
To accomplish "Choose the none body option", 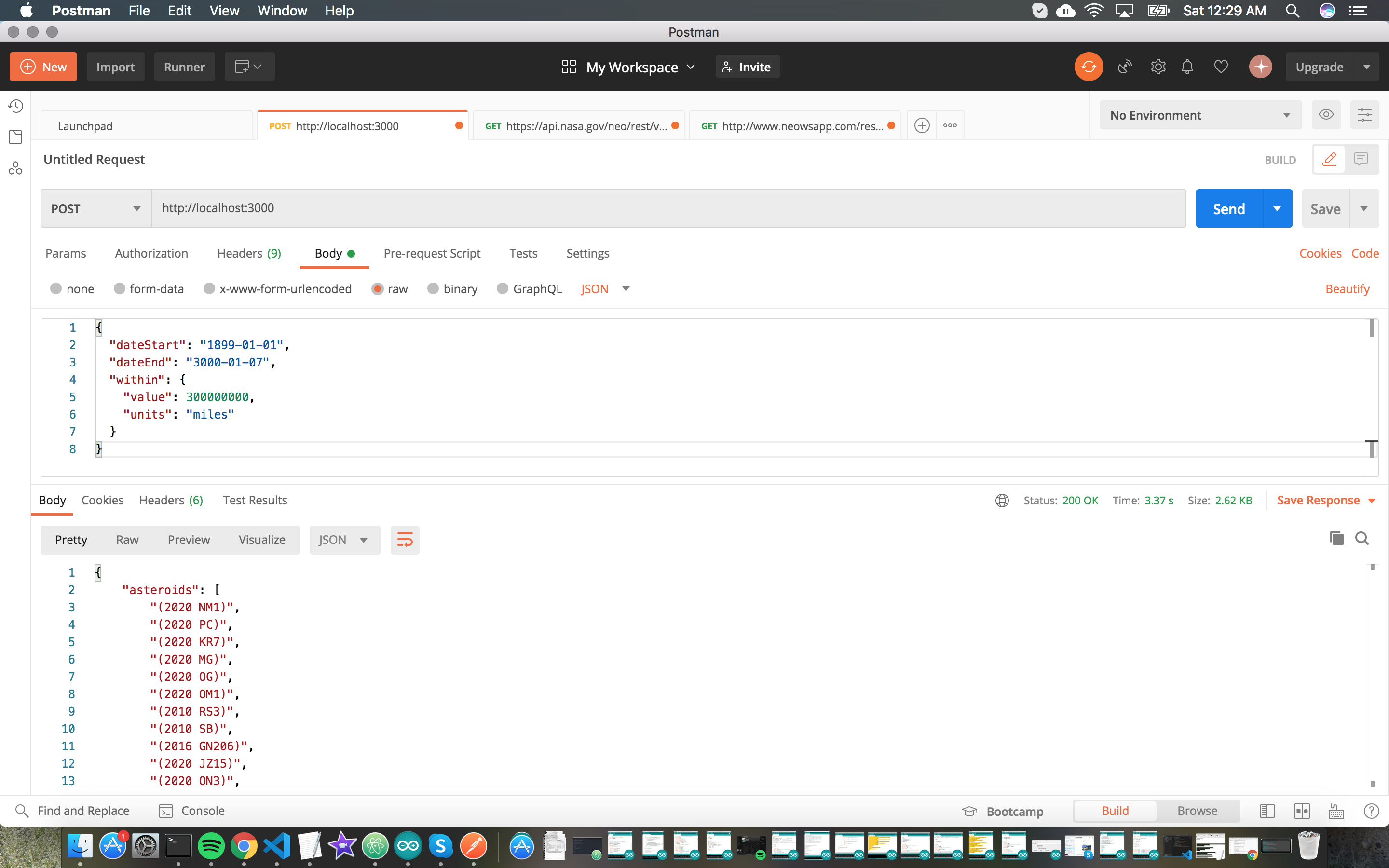I will tap(56, 289).
